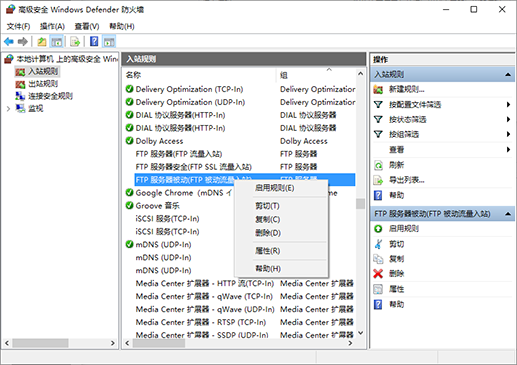The width and height of the screenshot is (517, 365).
Task: Open 按组筛选 submenu arrow
Action: (508, 134)
